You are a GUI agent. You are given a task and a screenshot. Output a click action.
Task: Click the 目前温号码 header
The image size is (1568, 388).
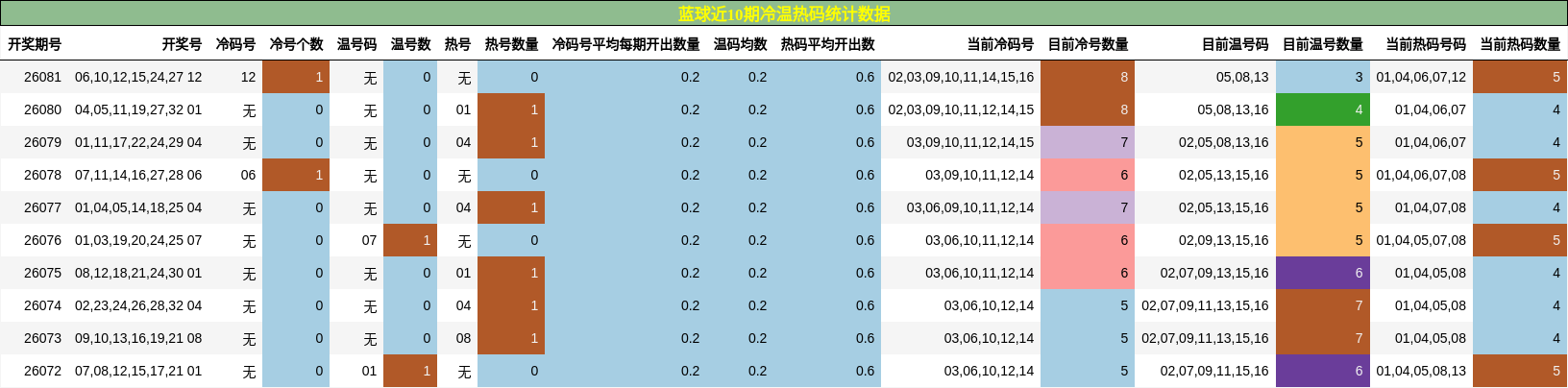coord(1236,44)
